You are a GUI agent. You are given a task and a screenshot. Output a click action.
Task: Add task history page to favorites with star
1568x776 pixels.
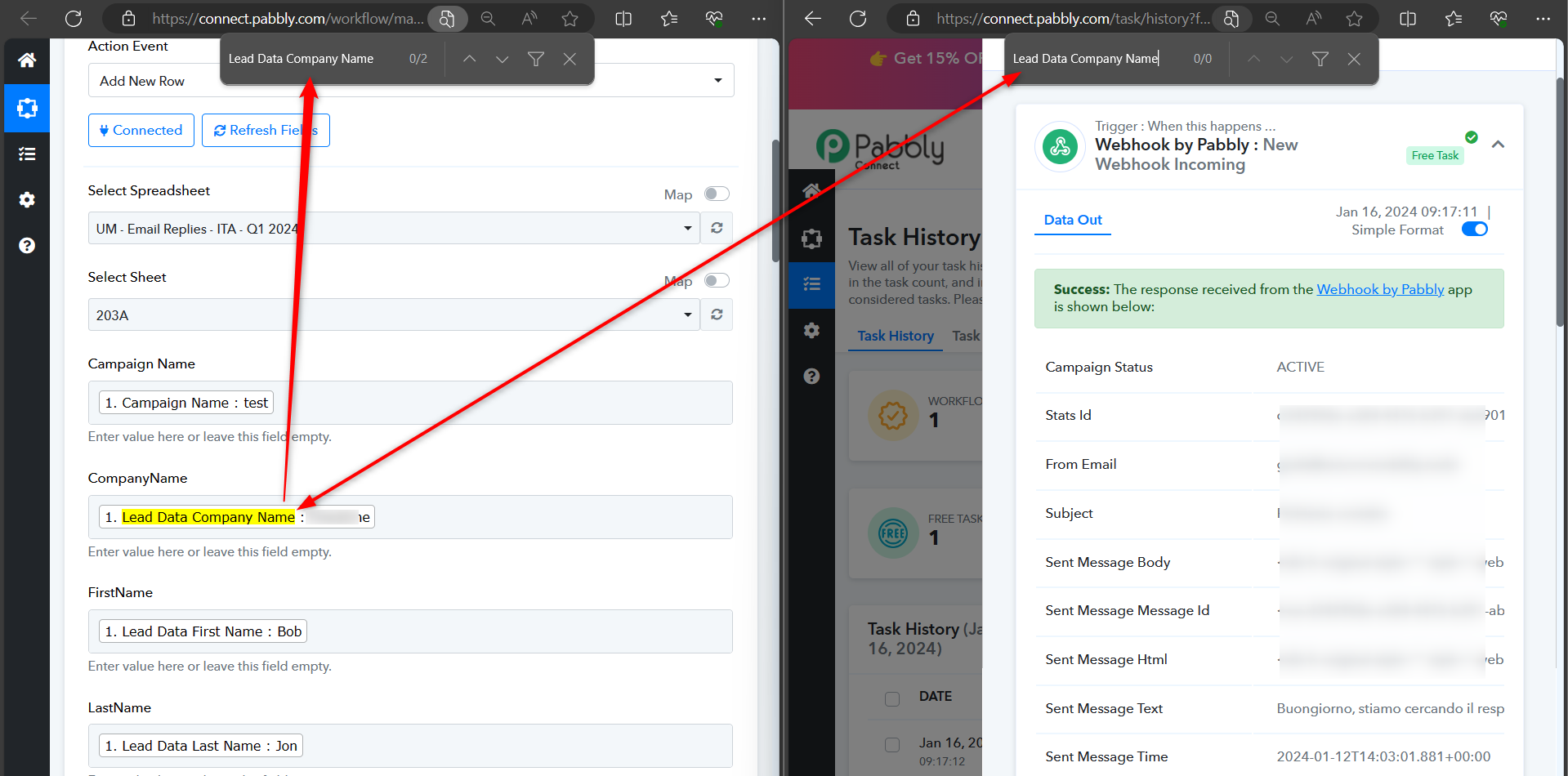click(x=1355, y=18)
